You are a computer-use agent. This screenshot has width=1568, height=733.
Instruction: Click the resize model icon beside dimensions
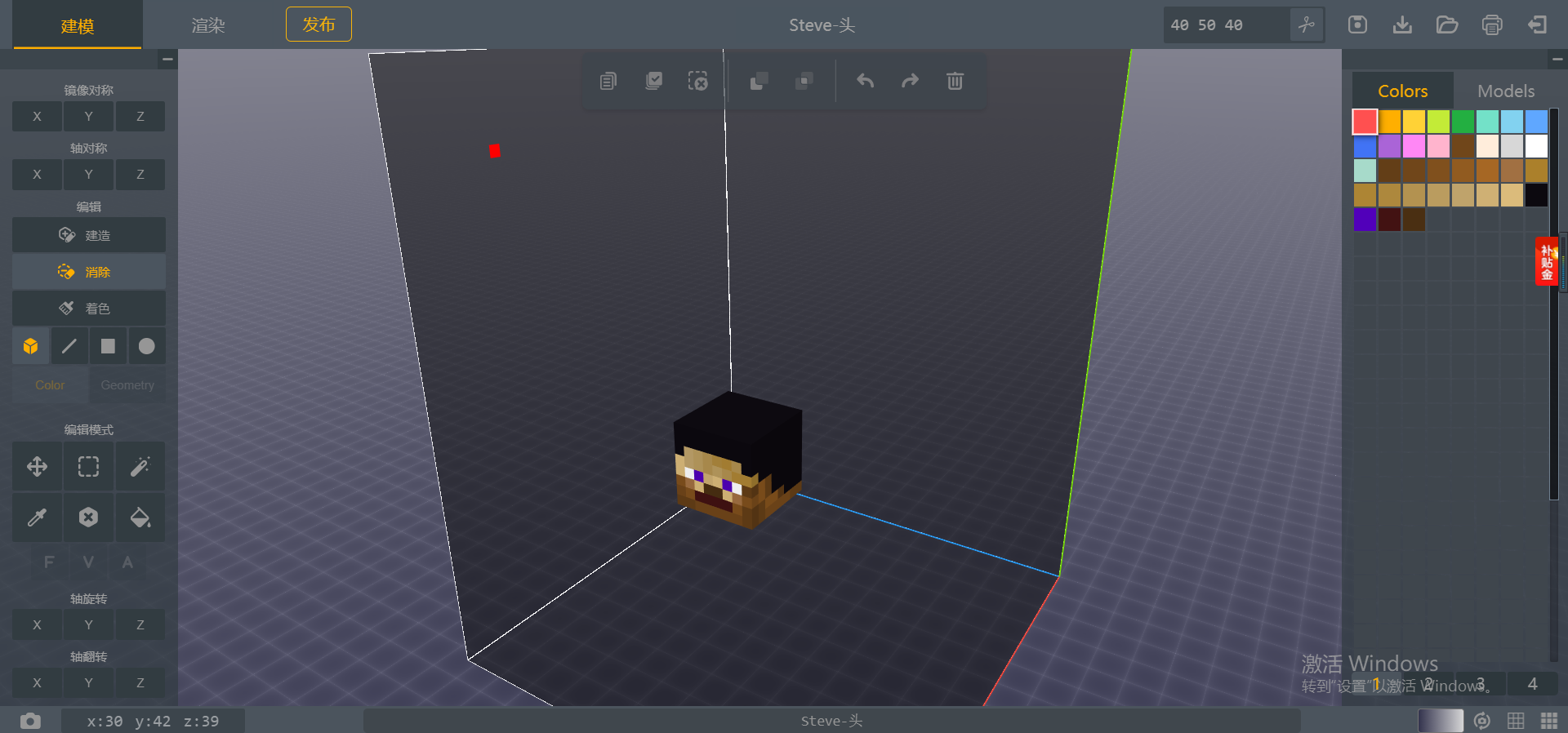pos(1307,25)
